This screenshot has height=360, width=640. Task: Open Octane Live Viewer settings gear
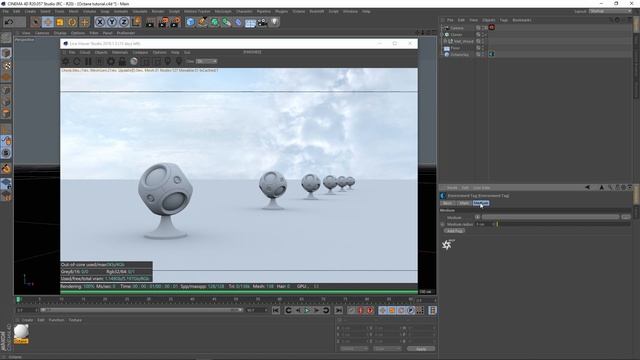(111, 62)
